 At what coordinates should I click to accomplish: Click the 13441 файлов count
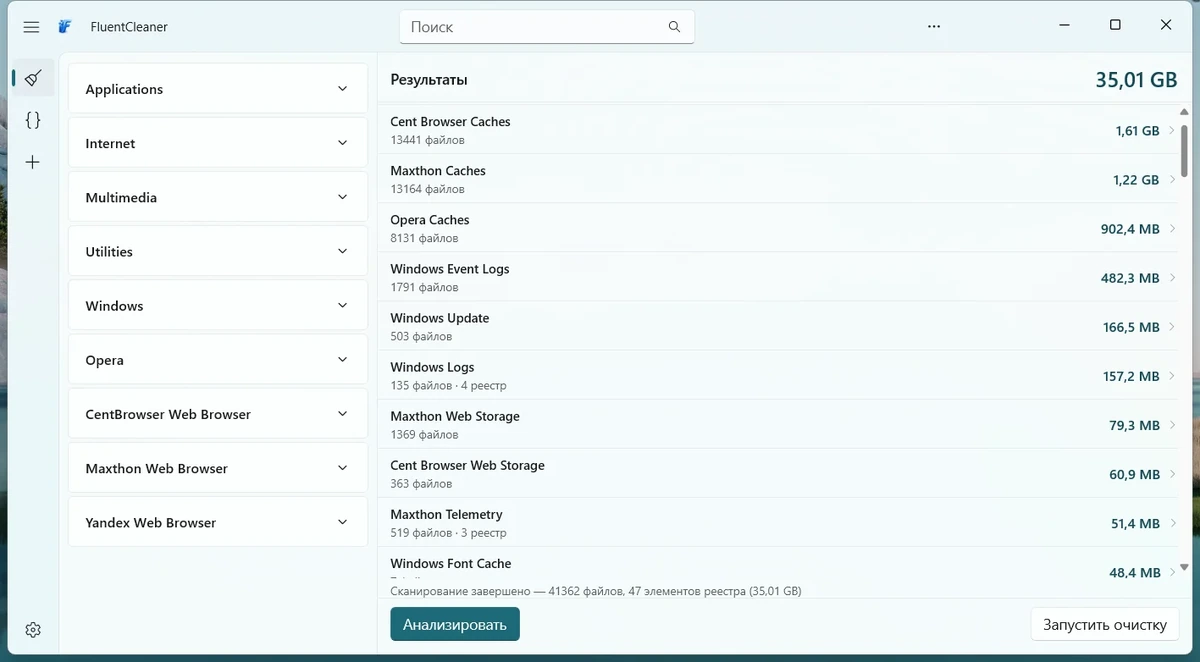pyautogui.click(x=427, y=140)
